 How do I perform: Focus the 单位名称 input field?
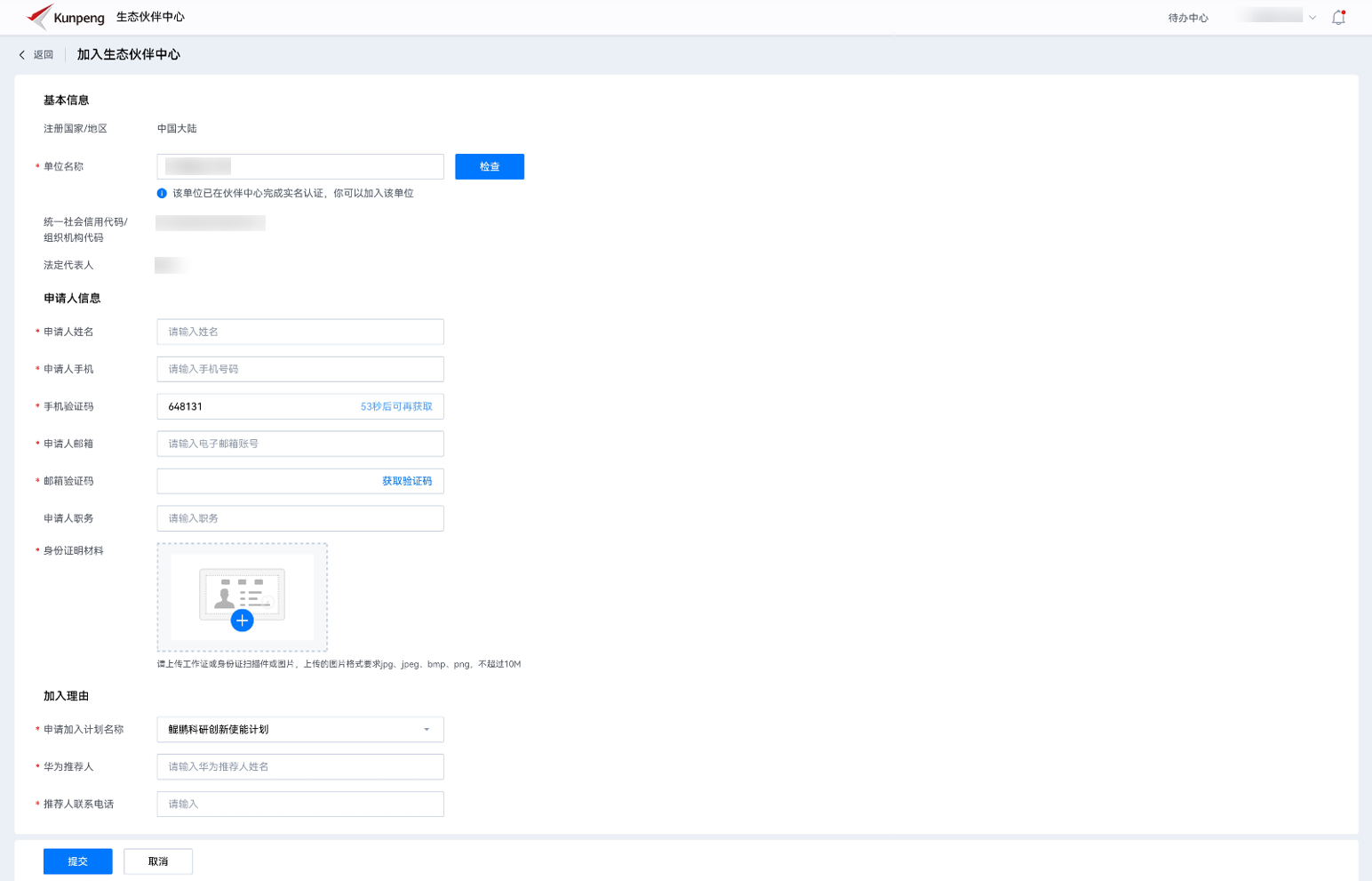point(300,166)
